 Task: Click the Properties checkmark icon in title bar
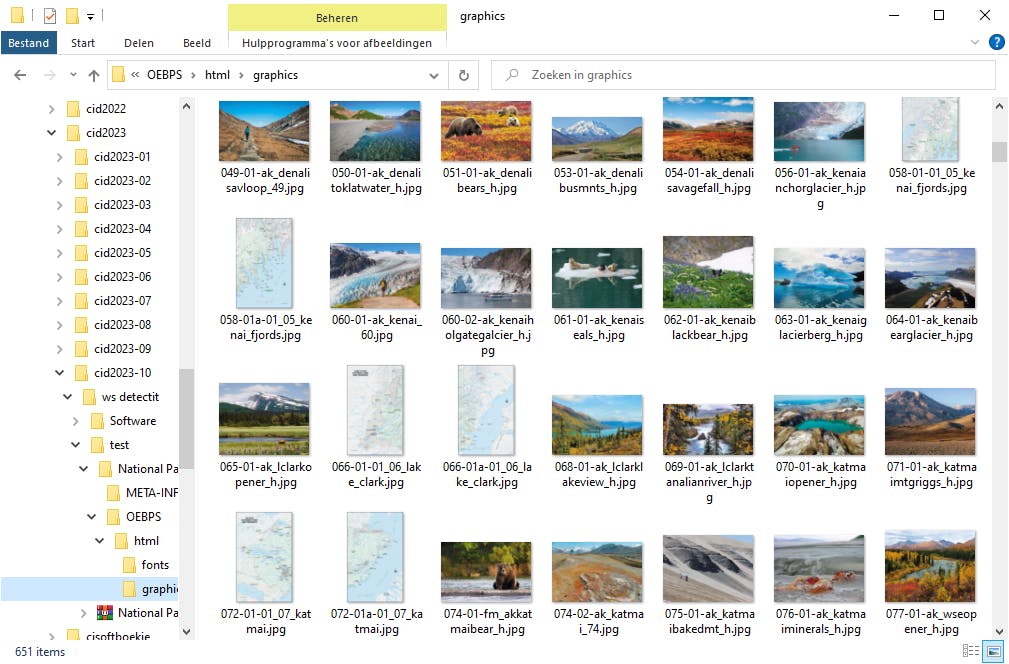[50, 16]
